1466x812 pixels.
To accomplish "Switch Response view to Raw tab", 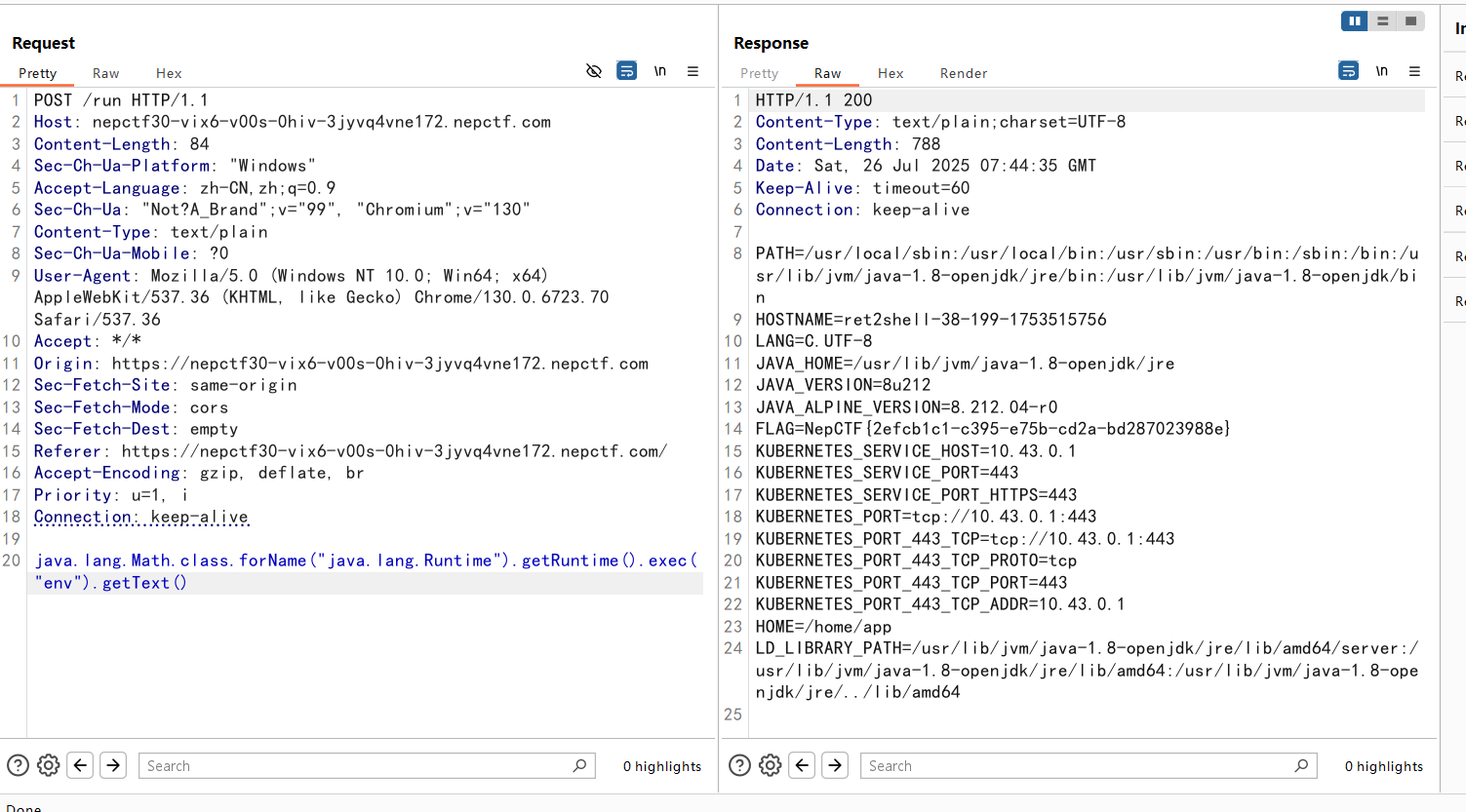I will (827, 73).
